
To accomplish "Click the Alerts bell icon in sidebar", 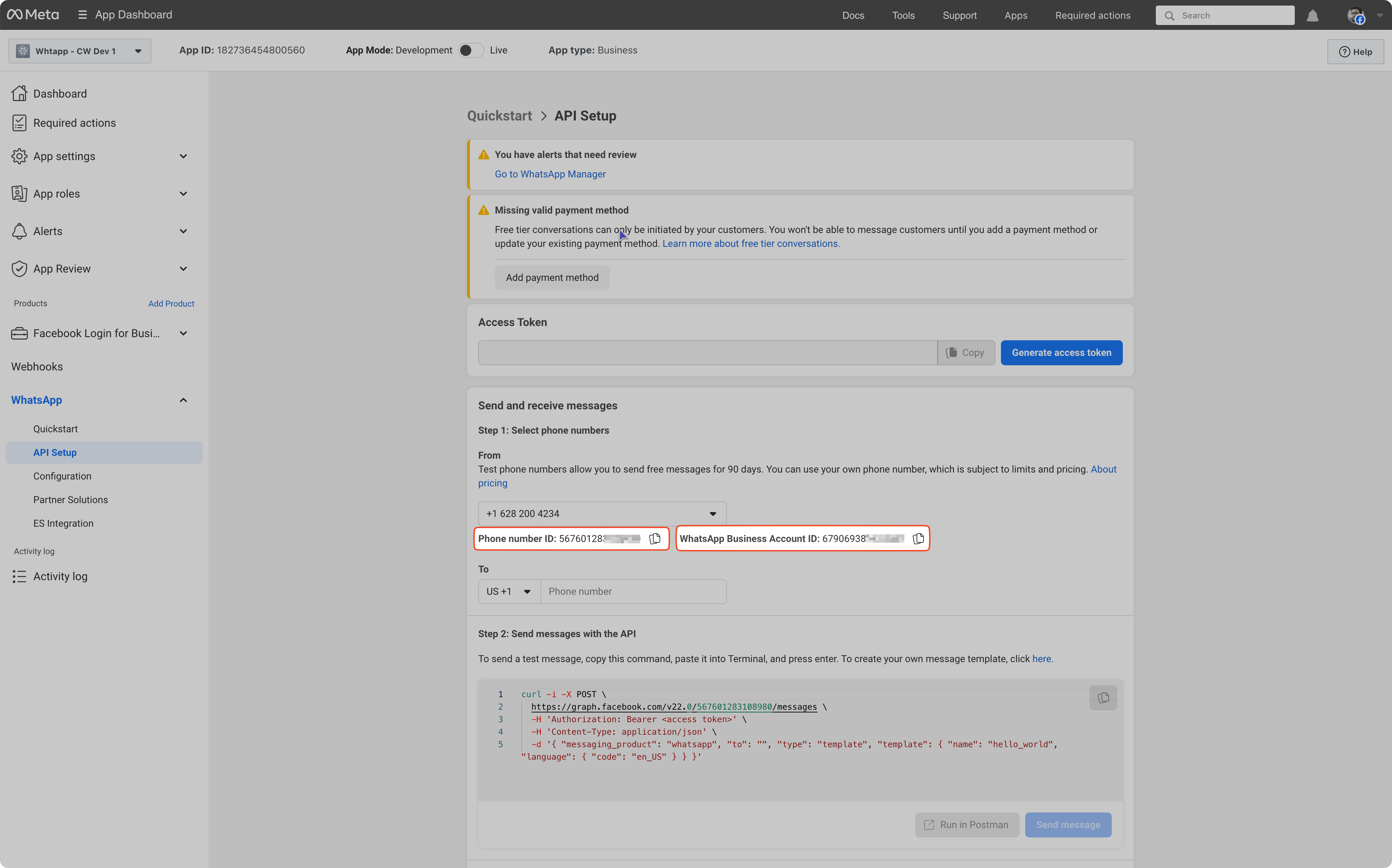I will coord(19,231).
